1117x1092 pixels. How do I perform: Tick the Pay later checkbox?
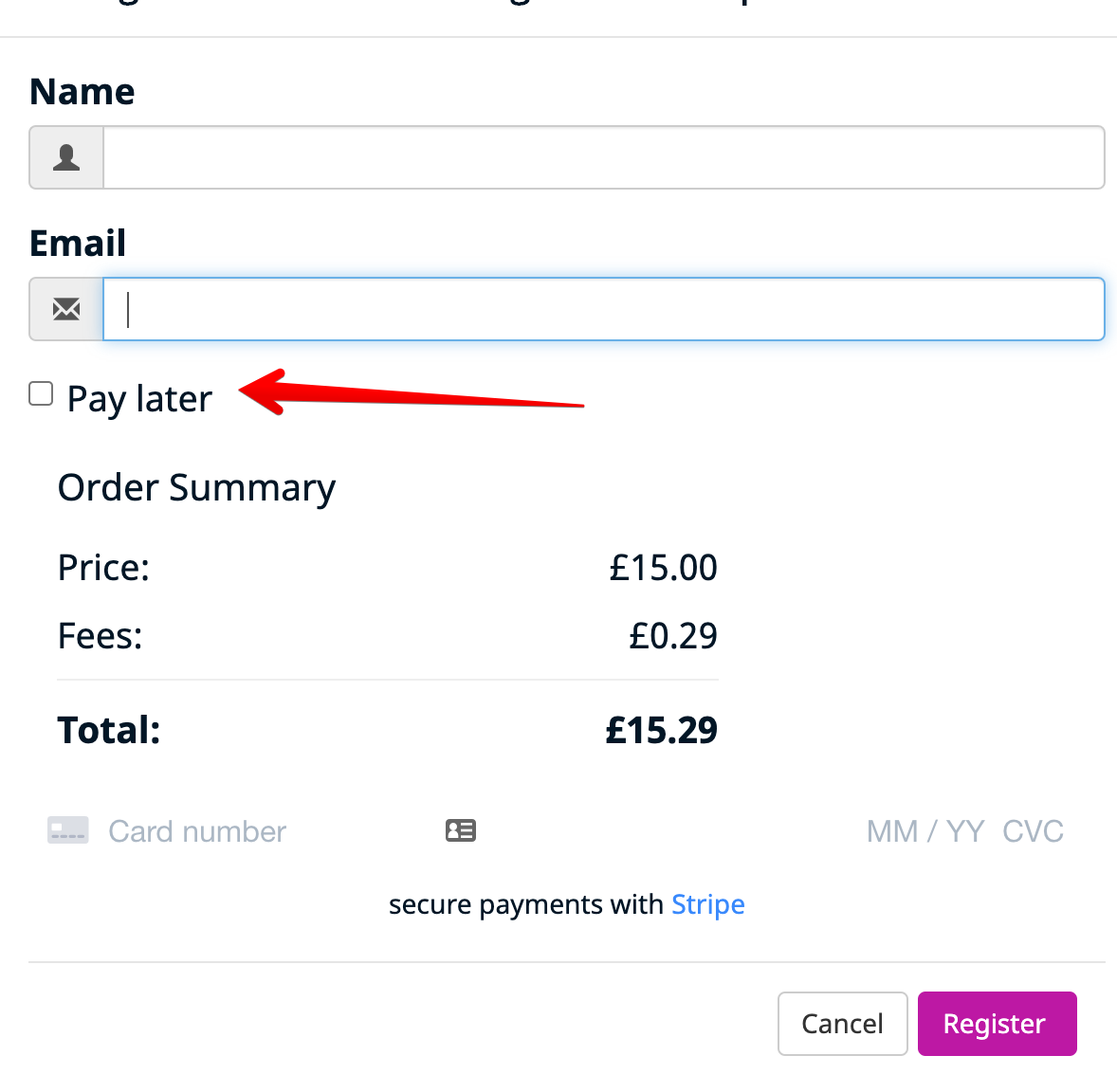(x=41, y=393)
